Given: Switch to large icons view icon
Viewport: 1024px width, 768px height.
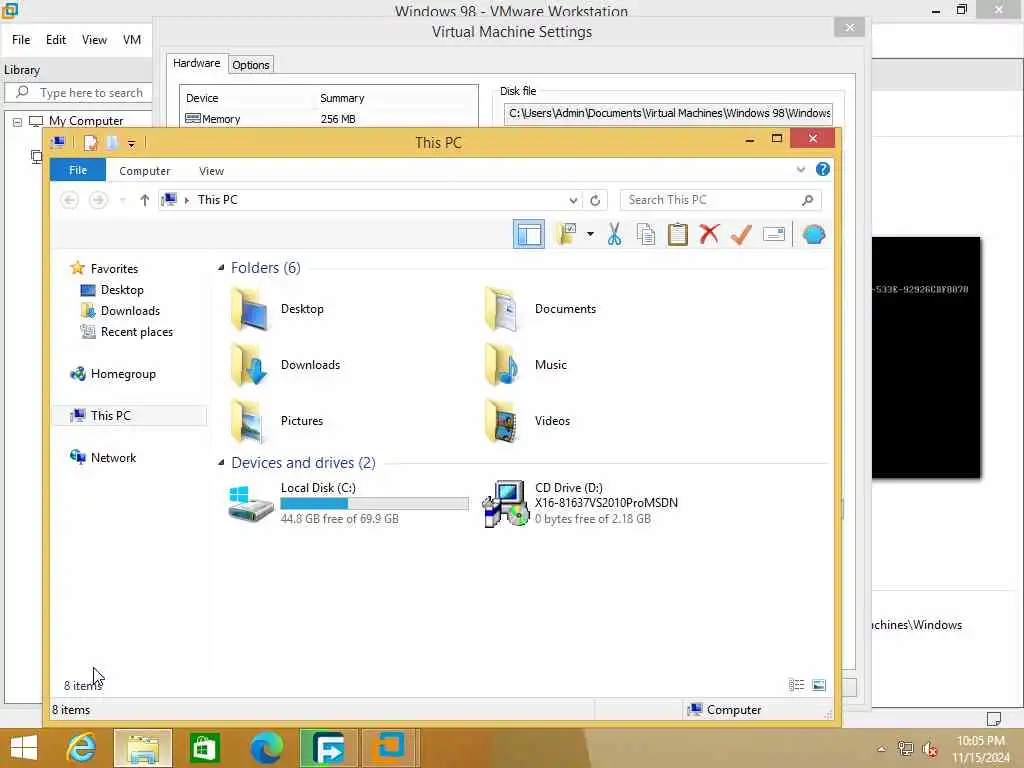Looking at the screenshot, I should click(x=818, y=684).
